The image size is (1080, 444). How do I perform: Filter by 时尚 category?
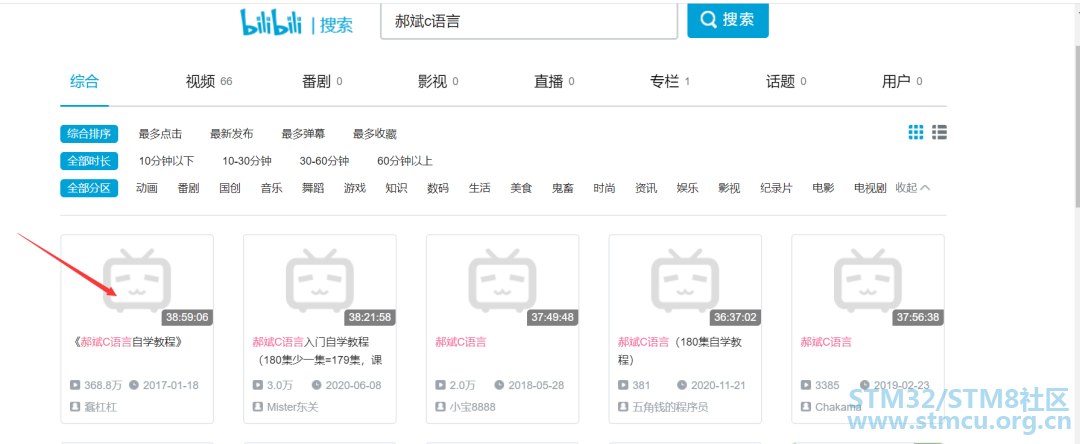(x=604, y=188)
